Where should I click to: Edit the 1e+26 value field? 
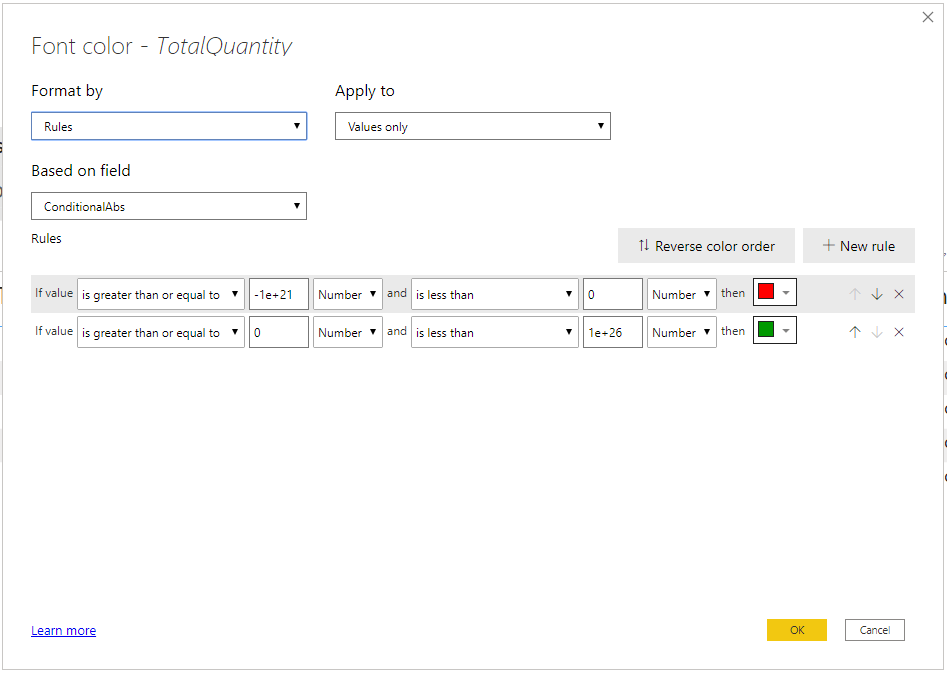tap(612, 332)
